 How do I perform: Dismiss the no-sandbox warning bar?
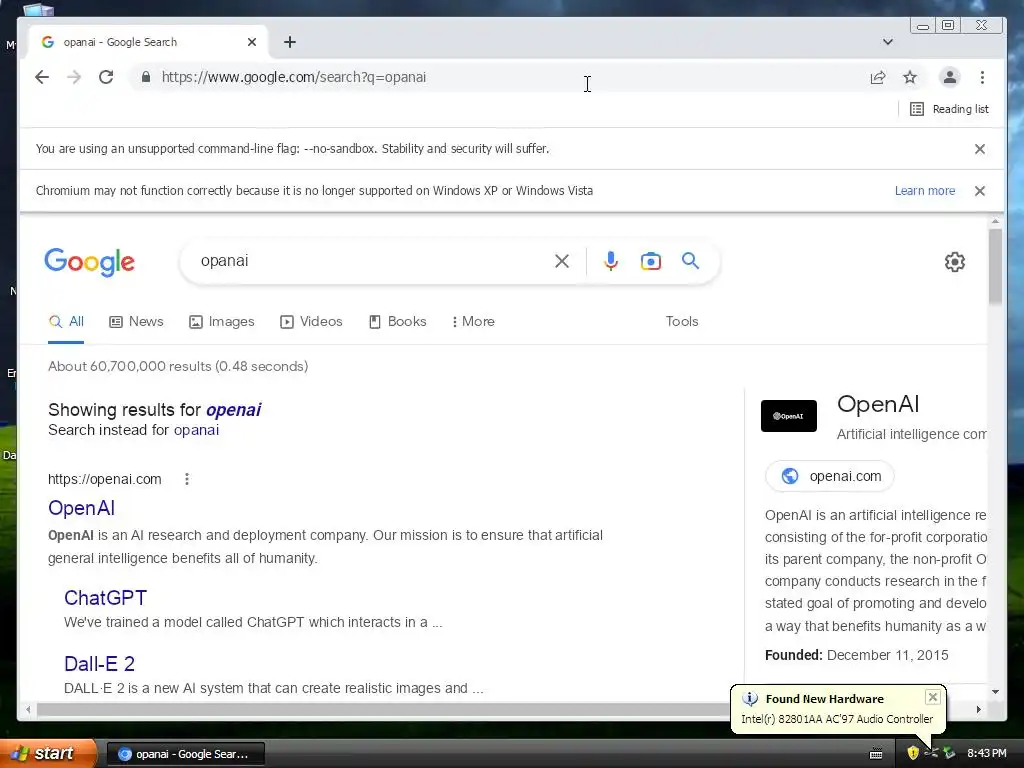(x=980, y=149)
